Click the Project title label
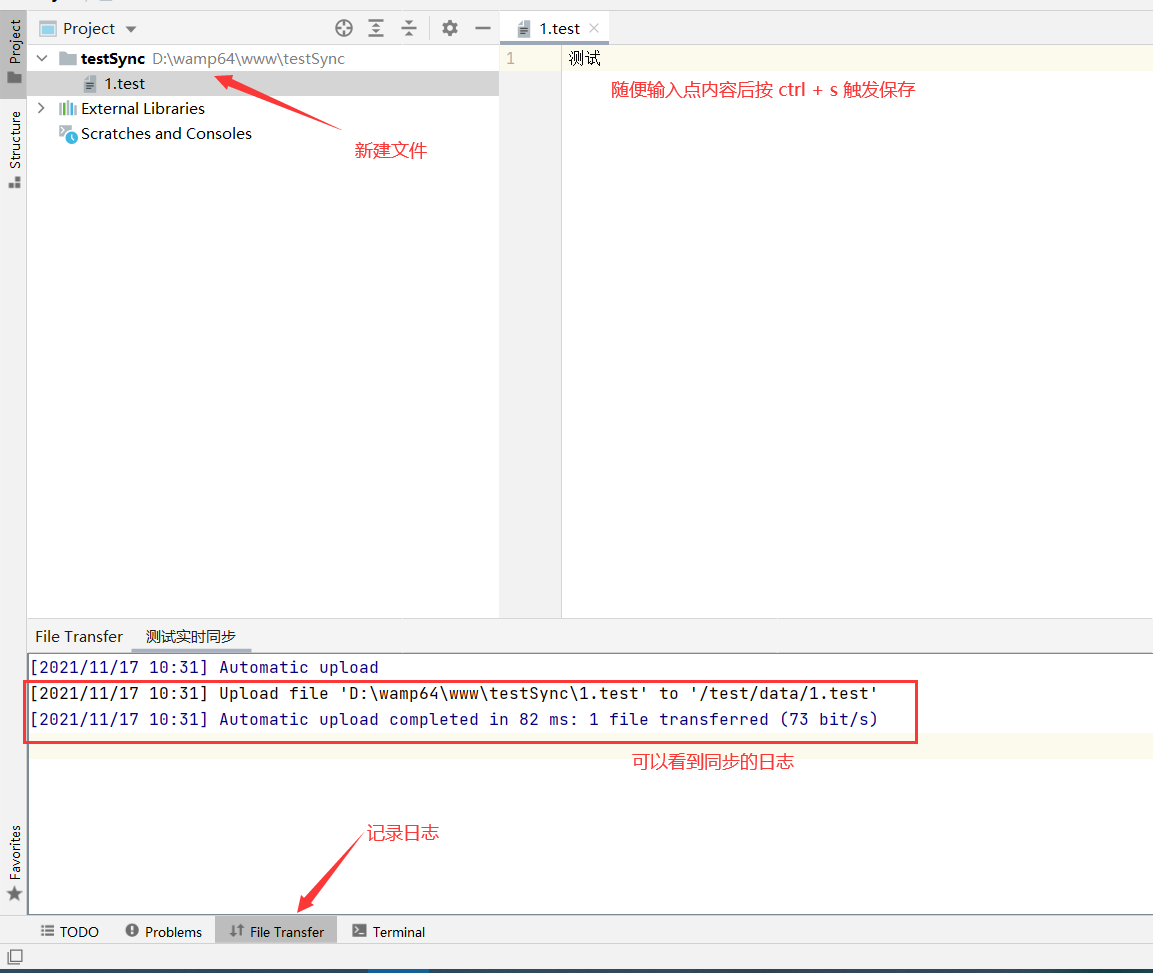This screenshot has width=1153, height=973. [88, 29]
